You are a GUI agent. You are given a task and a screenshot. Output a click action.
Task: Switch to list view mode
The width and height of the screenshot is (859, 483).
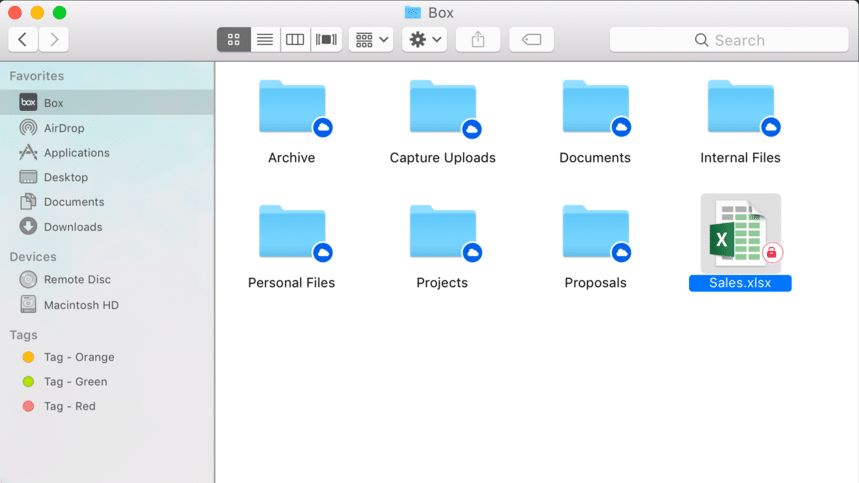coord(265,39)
